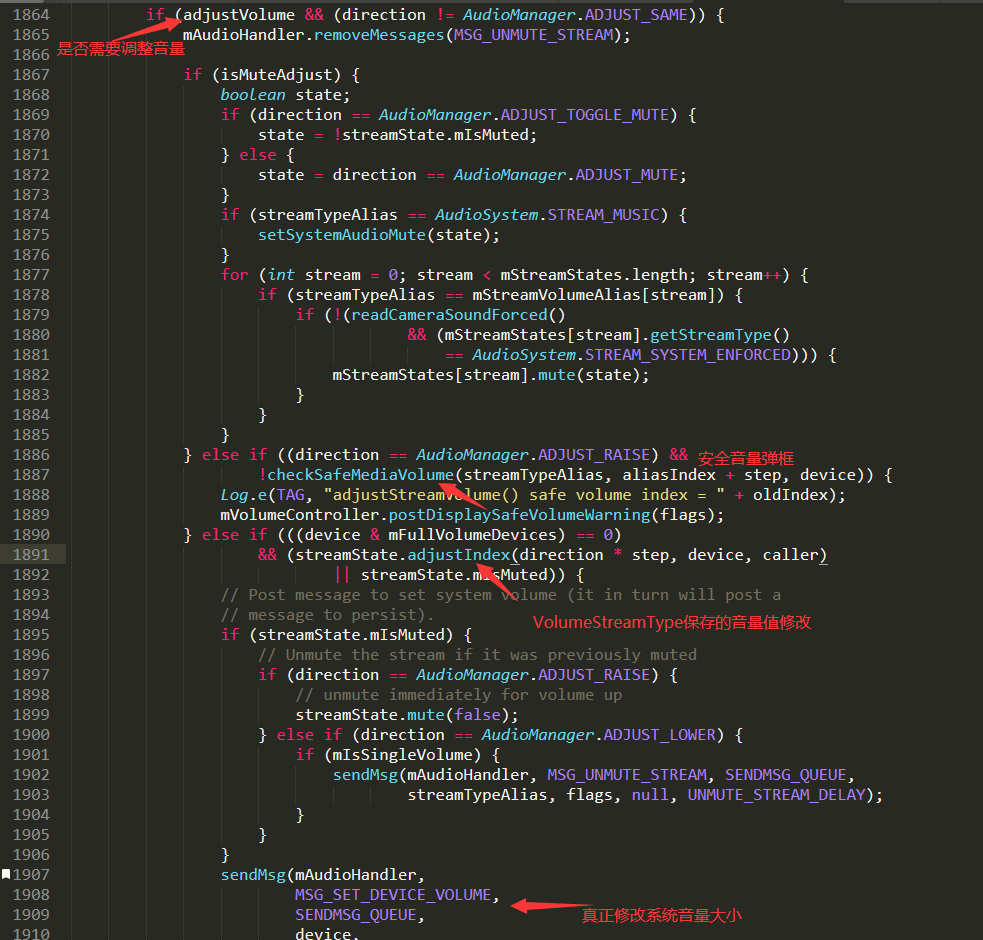Click the readCameraSoundForced call
Image resolution: width=983 pixels, height=940 pixels.
(449, 315)
